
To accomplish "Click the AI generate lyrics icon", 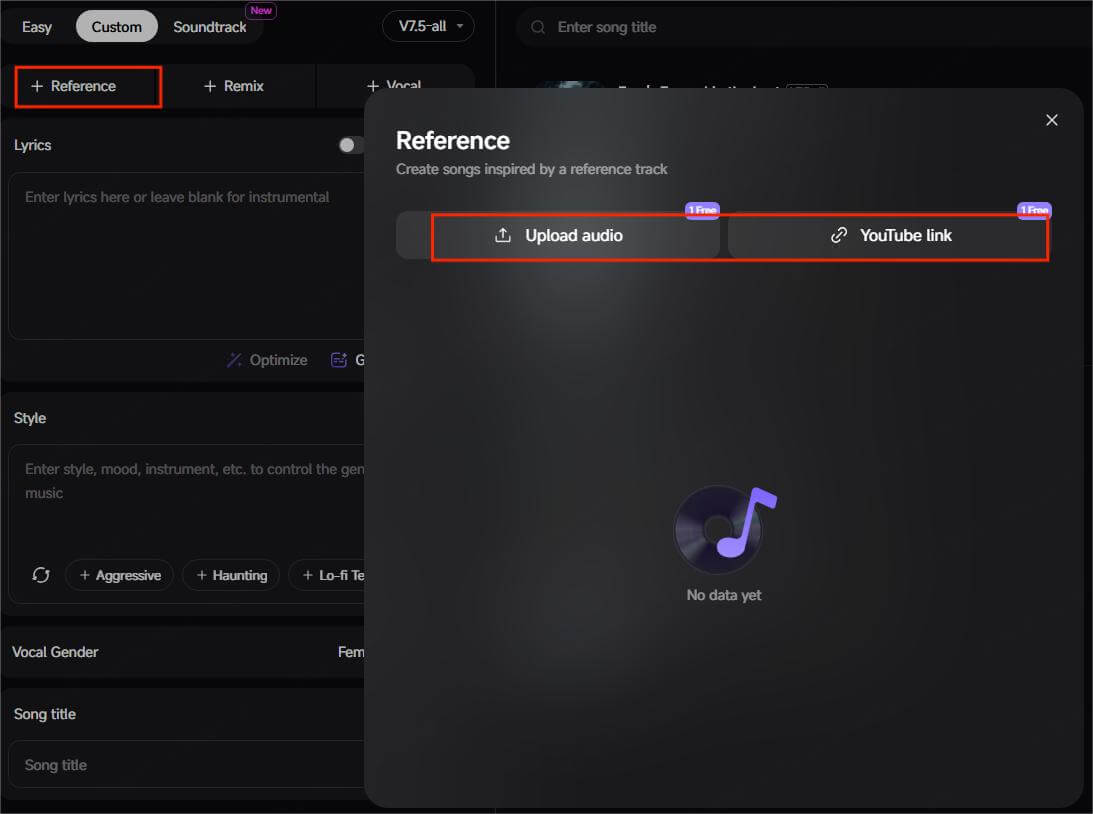I will [x=339, y=360].
